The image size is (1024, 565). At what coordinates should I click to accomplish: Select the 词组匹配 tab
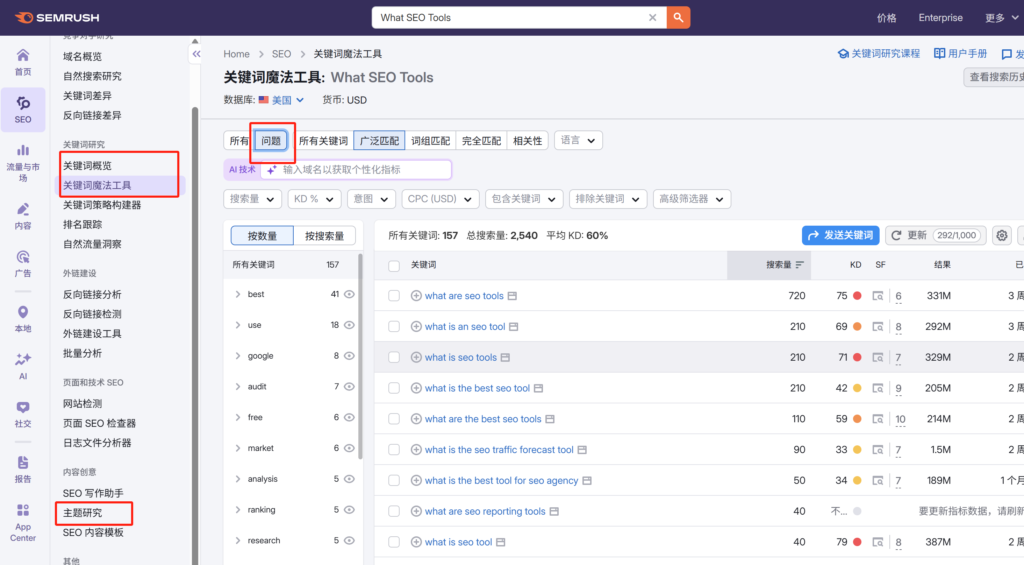pyautogui.click(x=430, y=140)
